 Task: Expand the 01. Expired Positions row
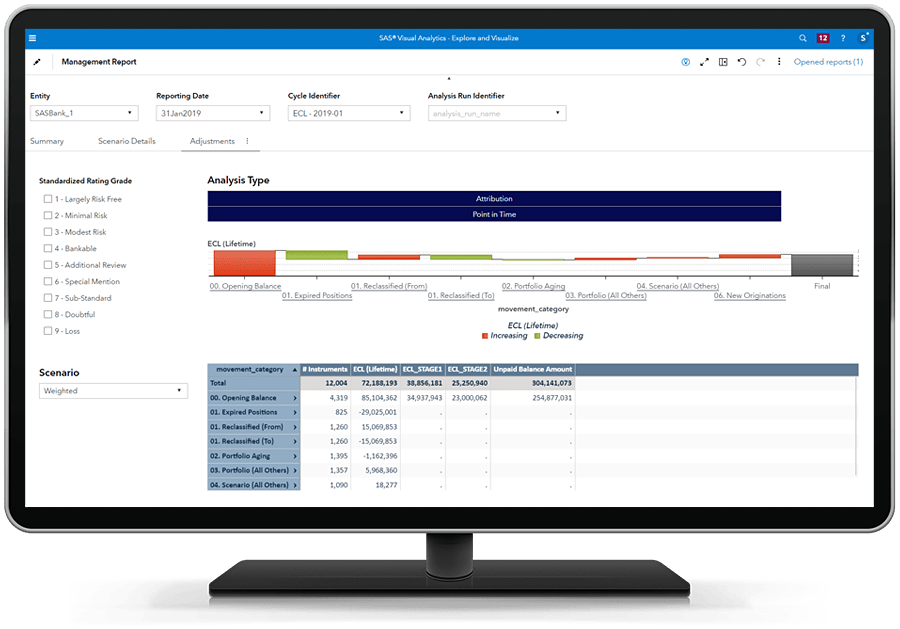[x=295, y=412]
